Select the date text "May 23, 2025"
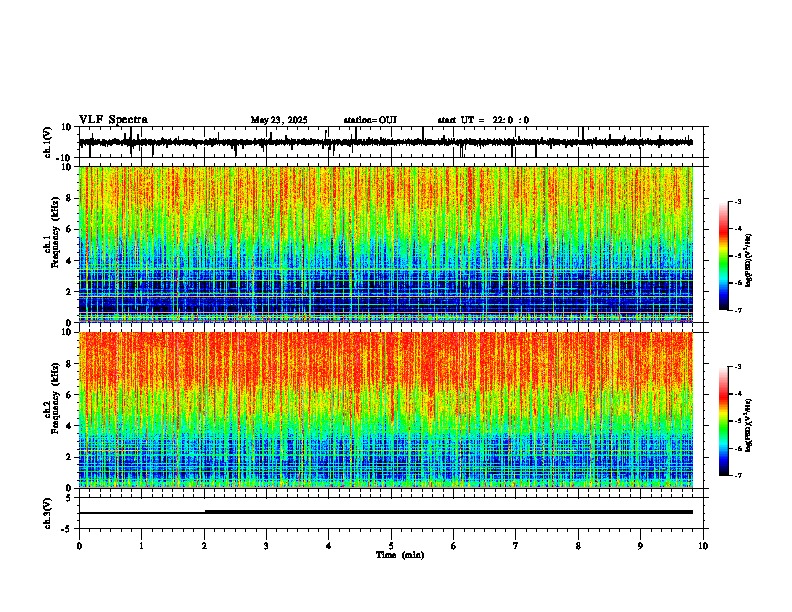The width and height of the screenshot is (792, 612). click(x=279, y=120)
